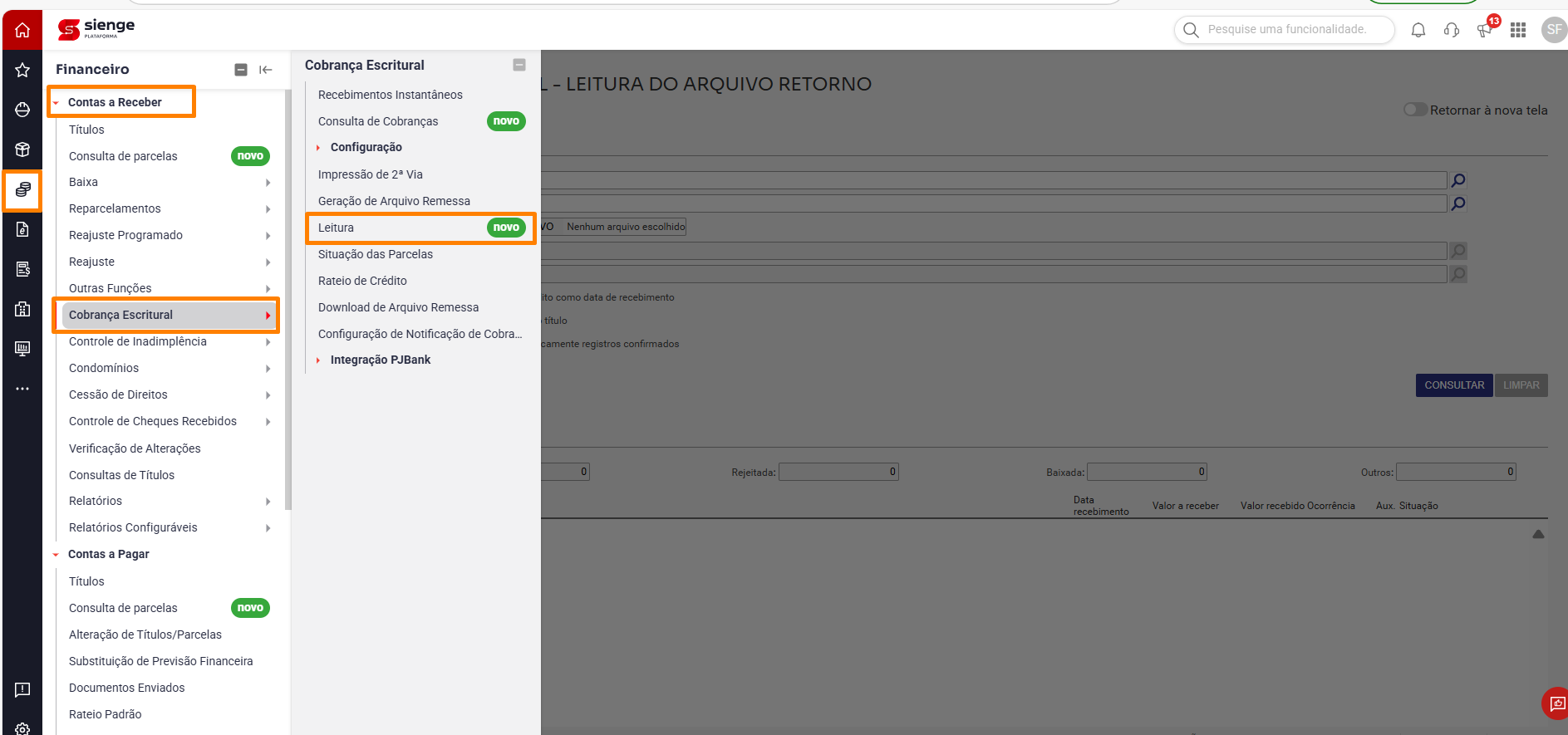
Task: Open settings gear in sidebar
Action: (x=22, y=728)
